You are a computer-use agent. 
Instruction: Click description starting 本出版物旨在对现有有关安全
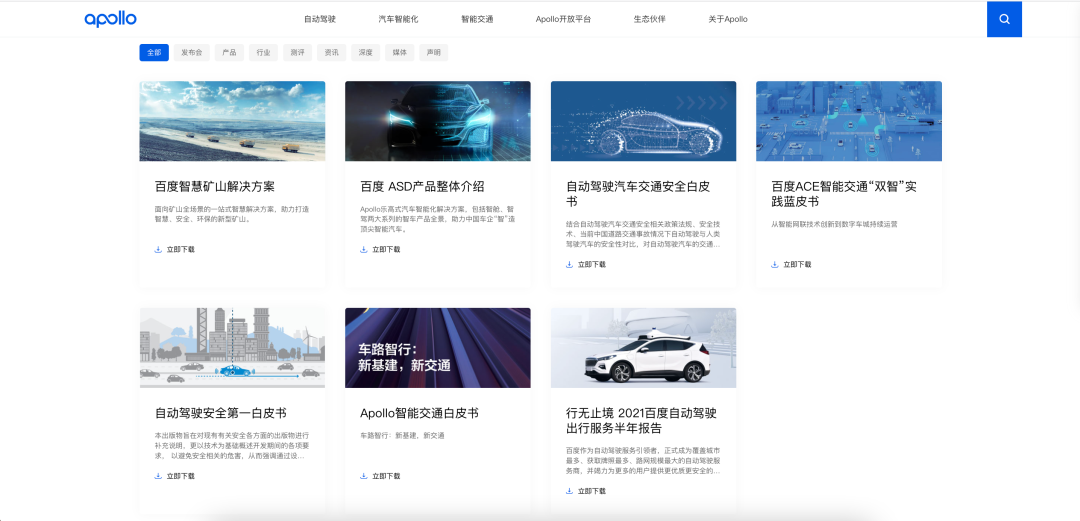[x=231, y=446]
